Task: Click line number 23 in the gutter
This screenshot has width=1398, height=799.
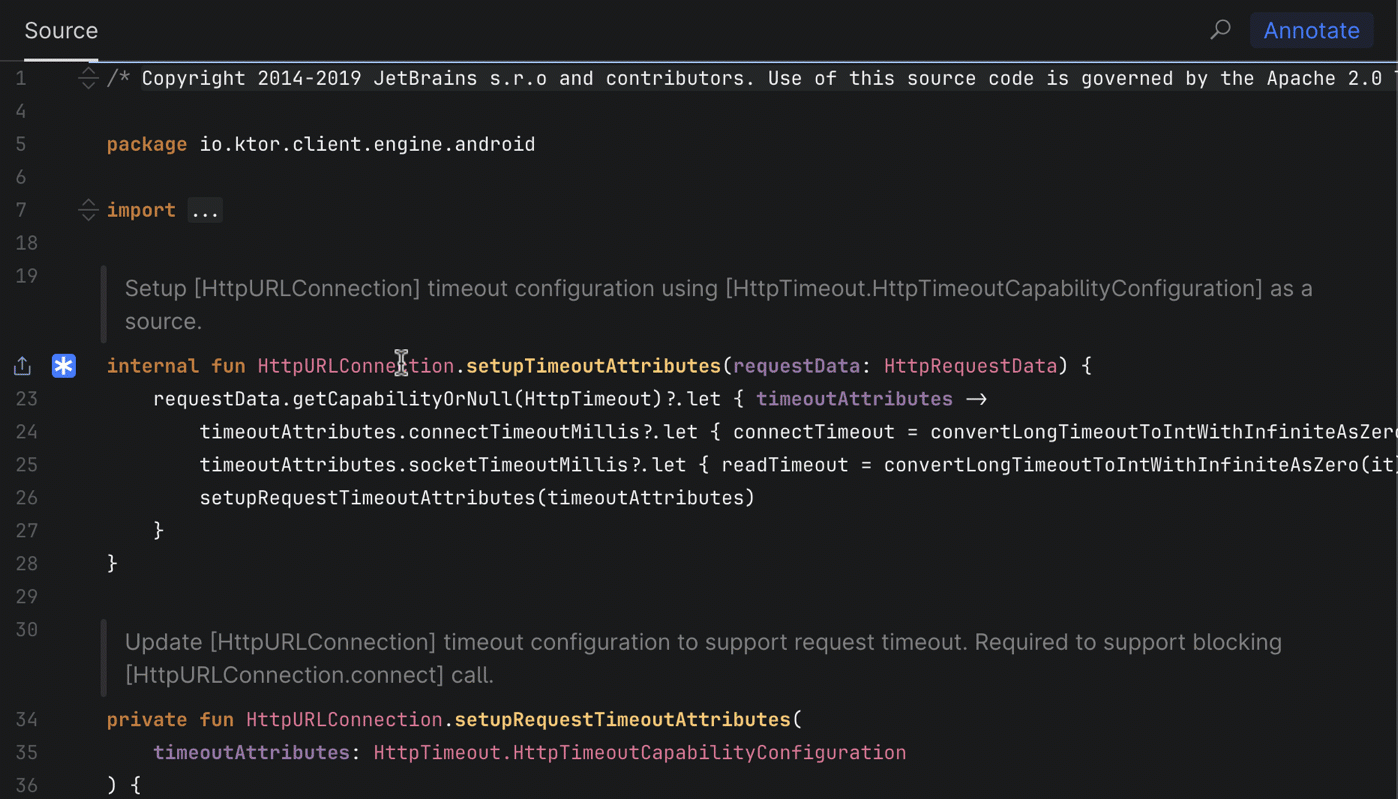Action: point(27,399)
